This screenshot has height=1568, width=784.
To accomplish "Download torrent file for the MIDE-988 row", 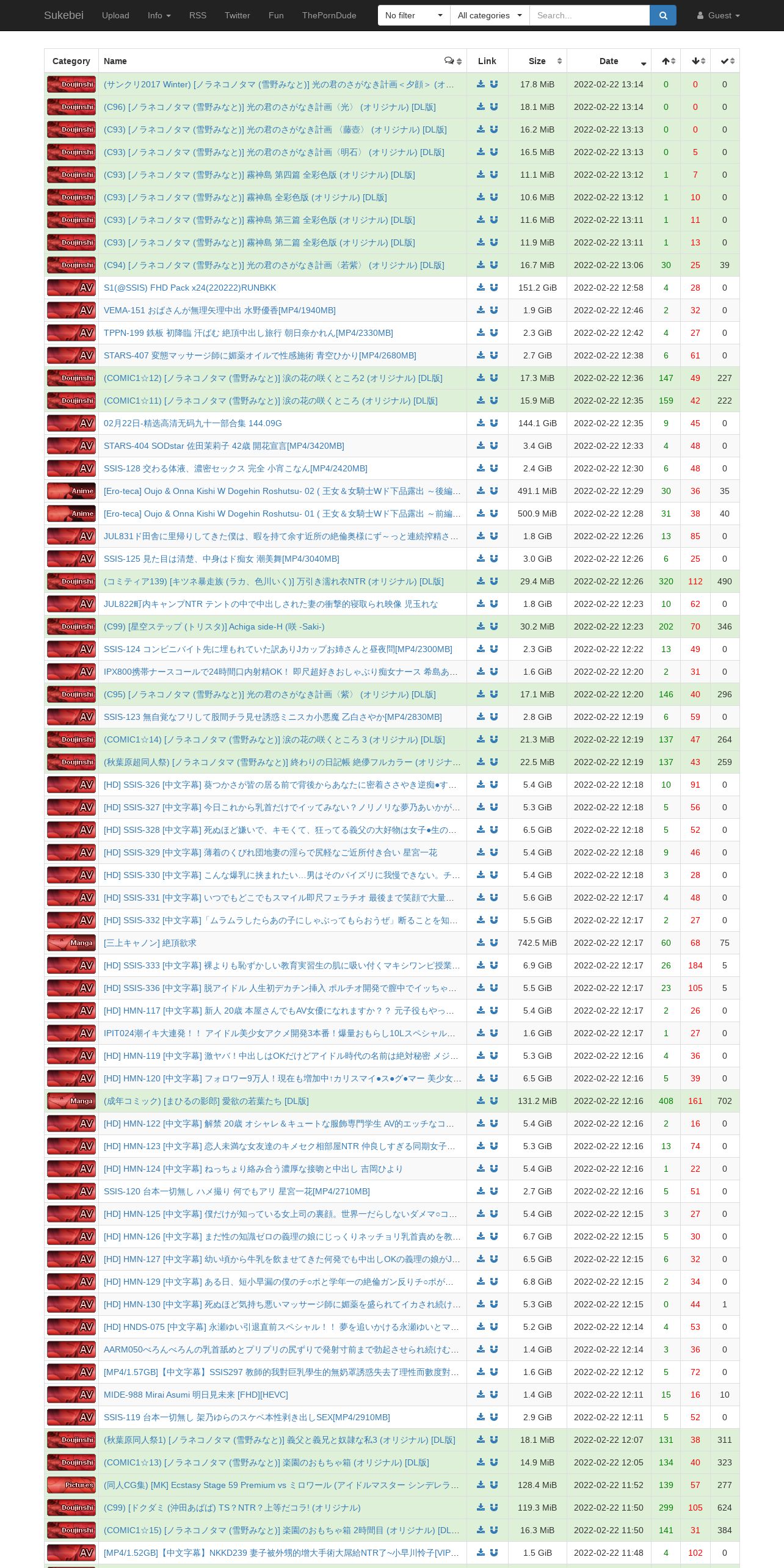I will (481, 1395).
